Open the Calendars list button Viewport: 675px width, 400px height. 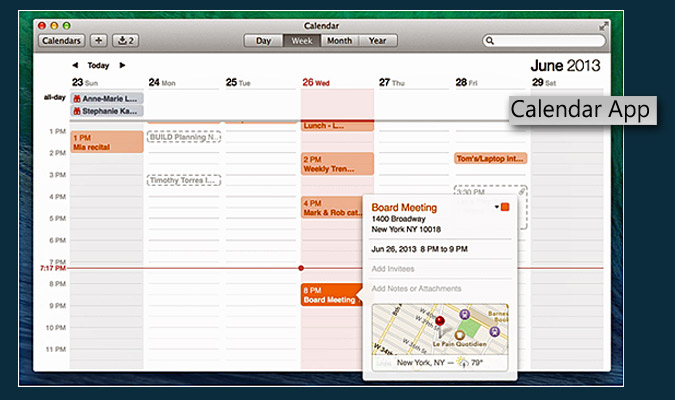pos(61,41)
